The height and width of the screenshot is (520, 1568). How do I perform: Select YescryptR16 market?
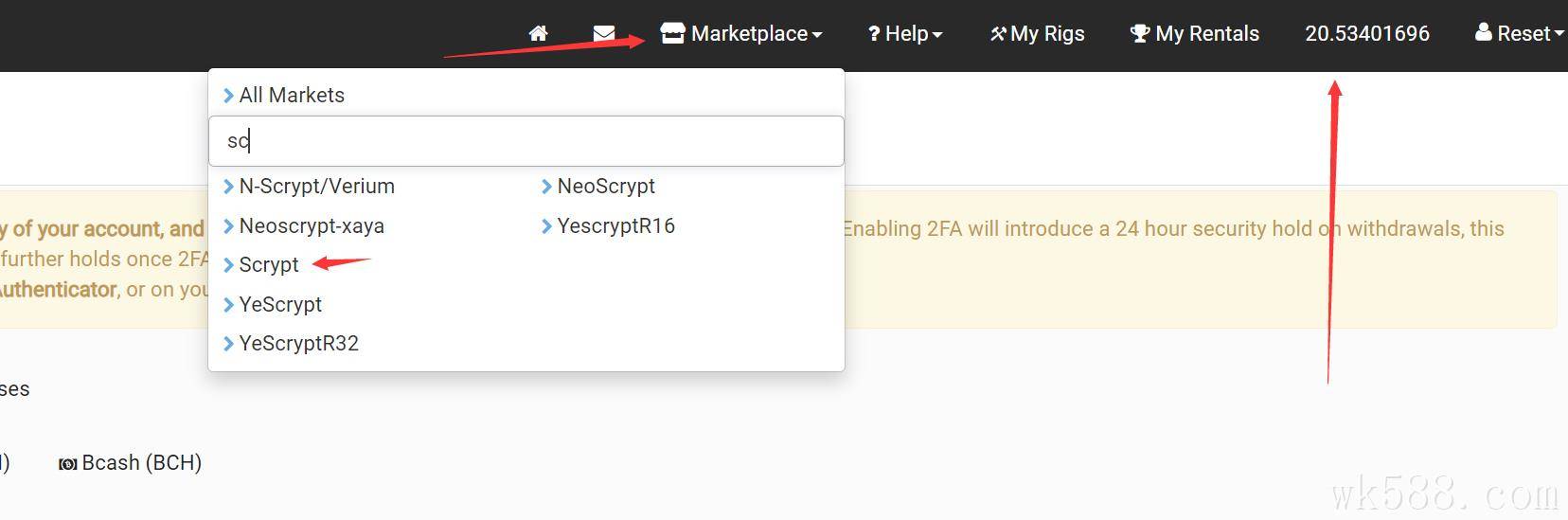tap(615, 225)
